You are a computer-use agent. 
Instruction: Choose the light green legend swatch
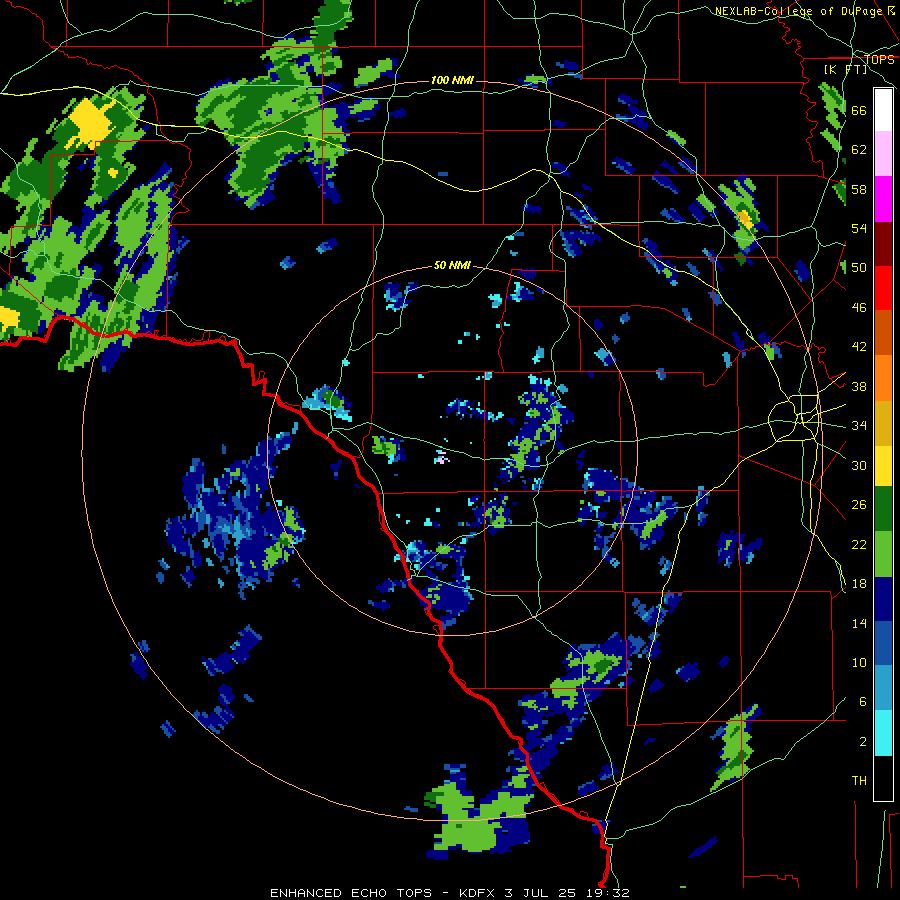[x=883, y=554]
